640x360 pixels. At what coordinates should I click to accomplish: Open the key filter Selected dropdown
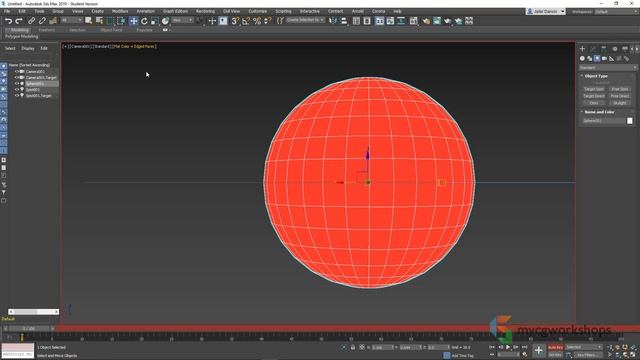point(584,347)
